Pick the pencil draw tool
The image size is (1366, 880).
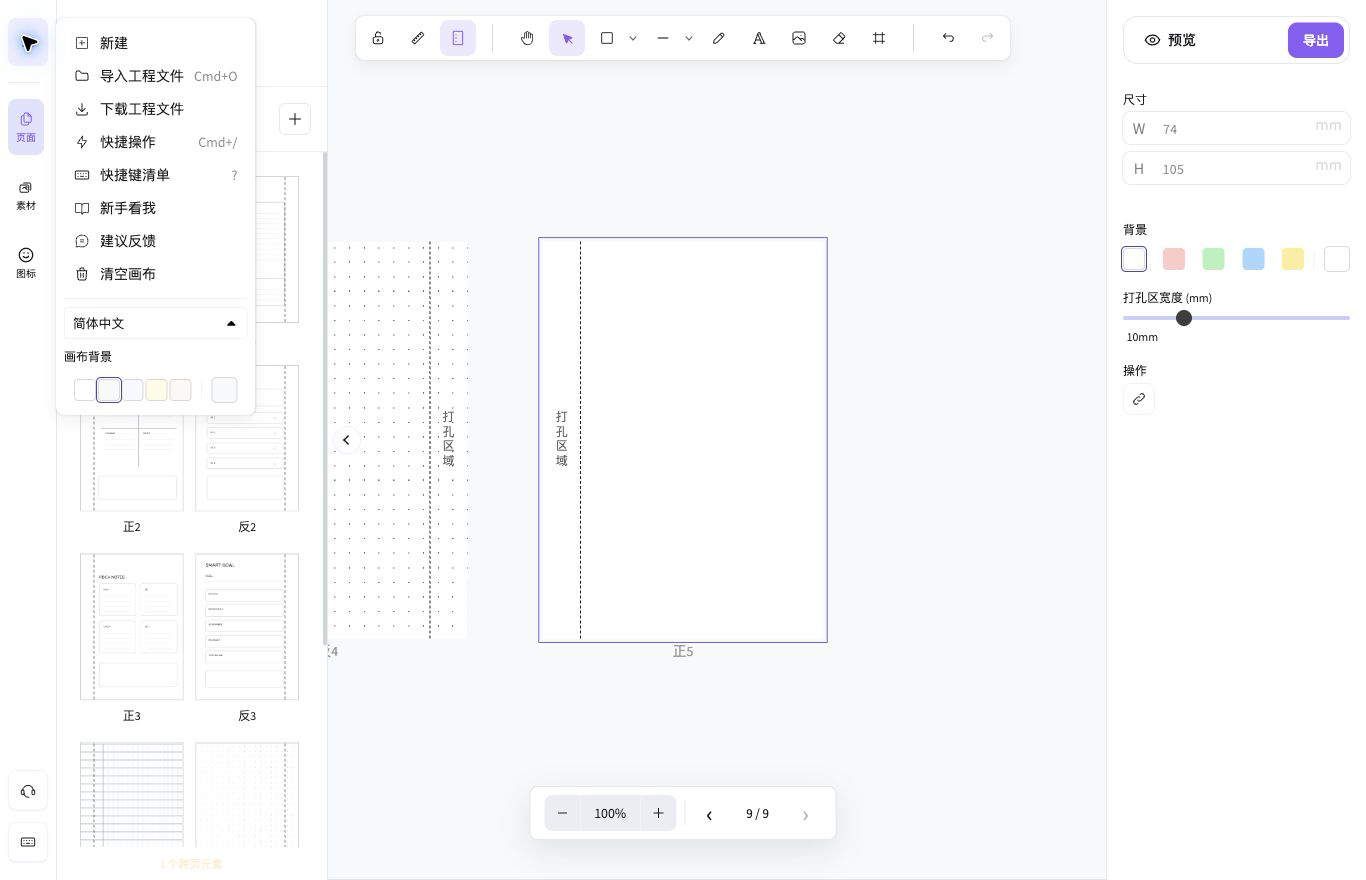[719, 38]
